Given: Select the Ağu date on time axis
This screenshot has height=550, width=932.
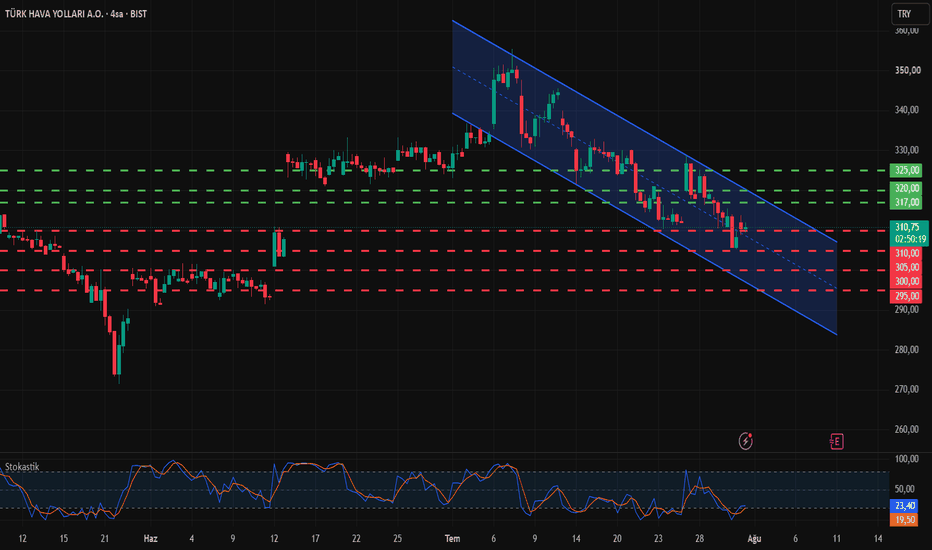Looking at the screenshot, I should [754, 539].
